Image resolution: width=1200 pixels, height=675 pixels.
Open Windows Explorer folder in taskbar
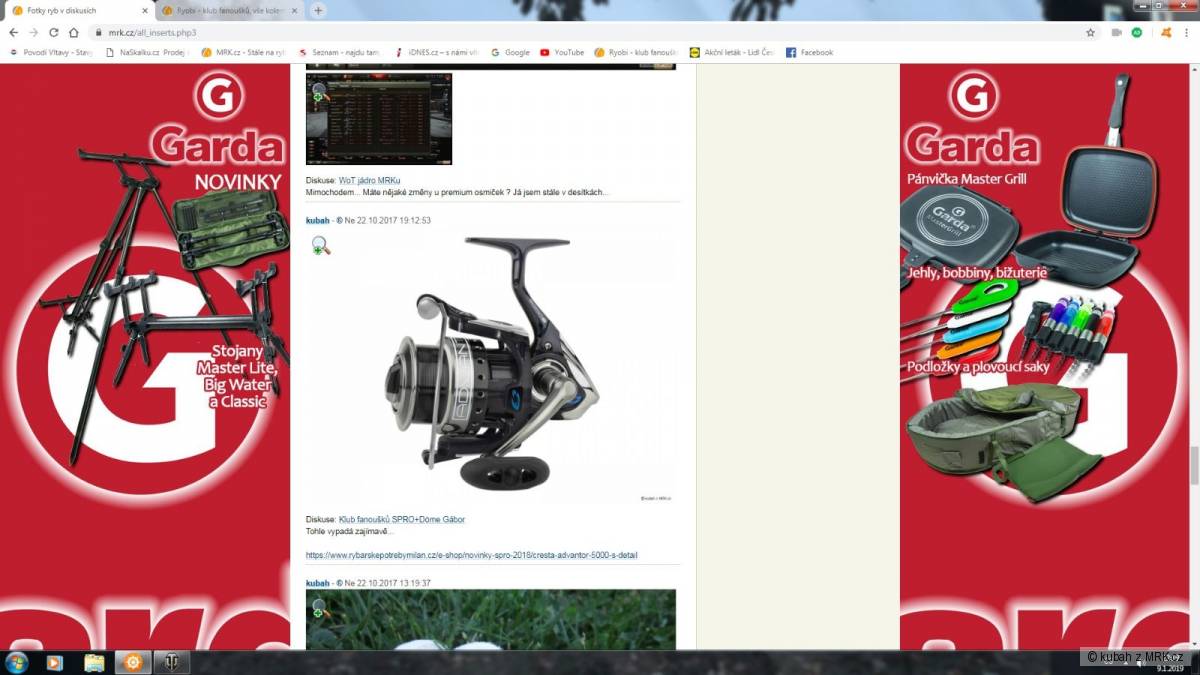coord(94,662)
